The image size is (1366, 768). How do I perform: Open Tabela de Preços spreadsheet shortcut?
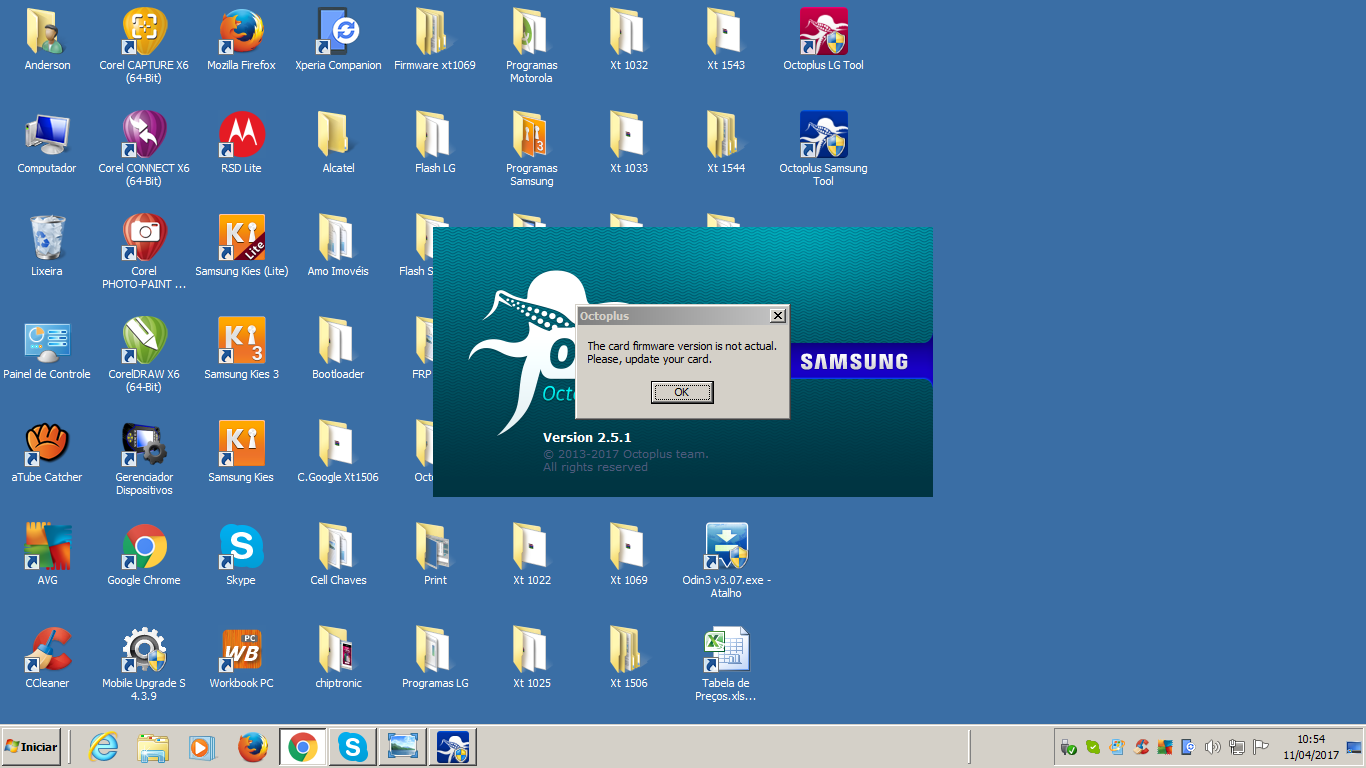pos(726,664)
